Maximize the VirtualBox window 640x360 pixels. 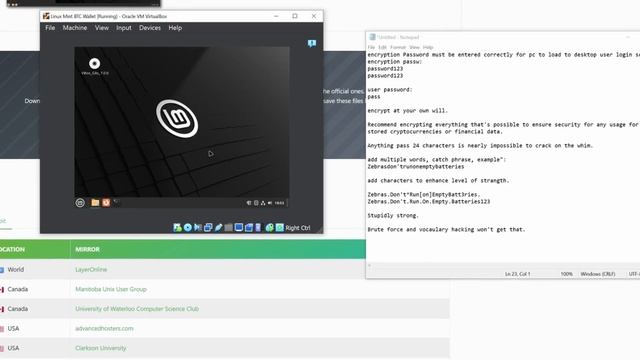point(295,16)
